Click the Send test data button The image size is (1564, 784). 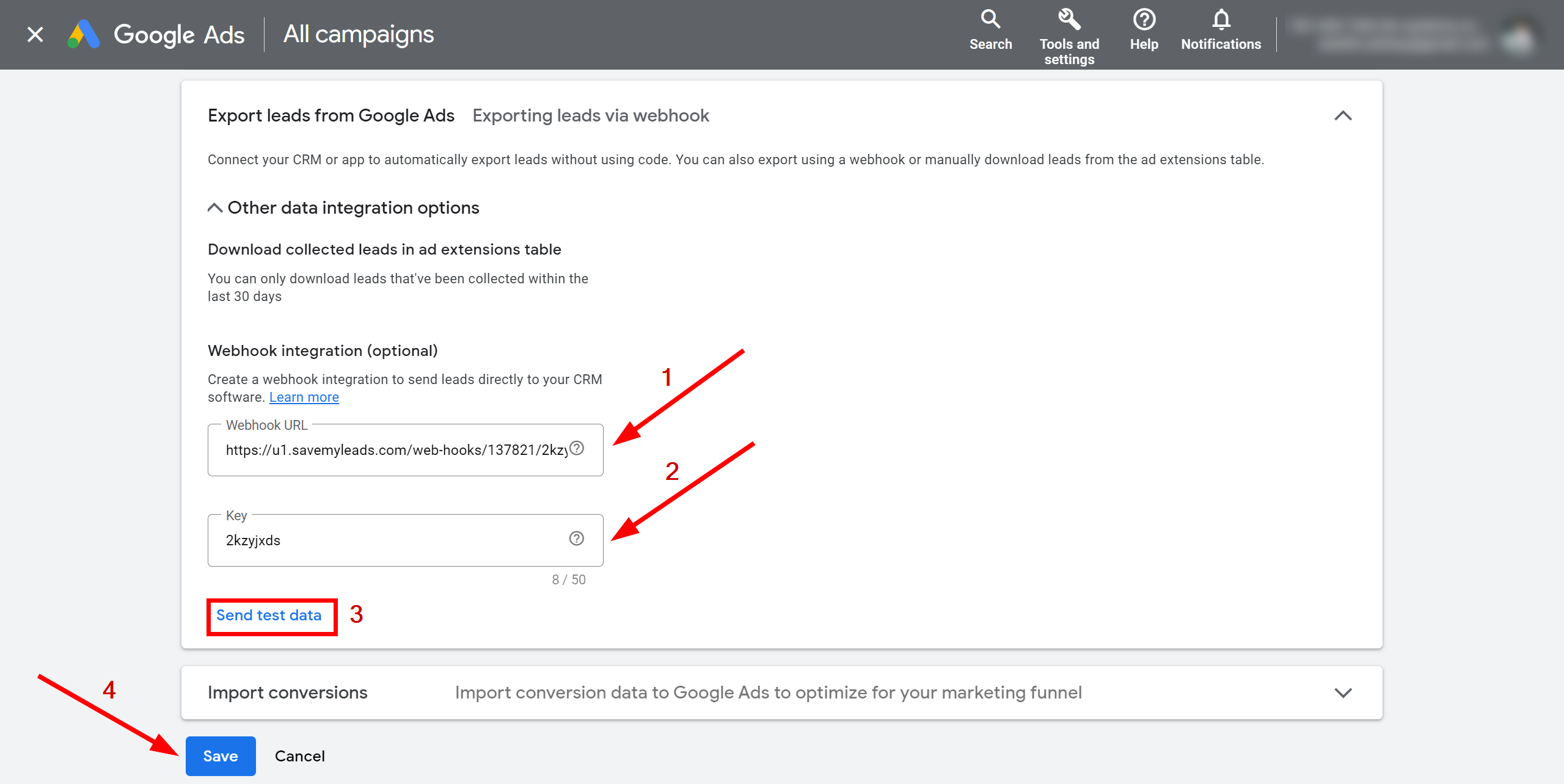tap(269, 615)
